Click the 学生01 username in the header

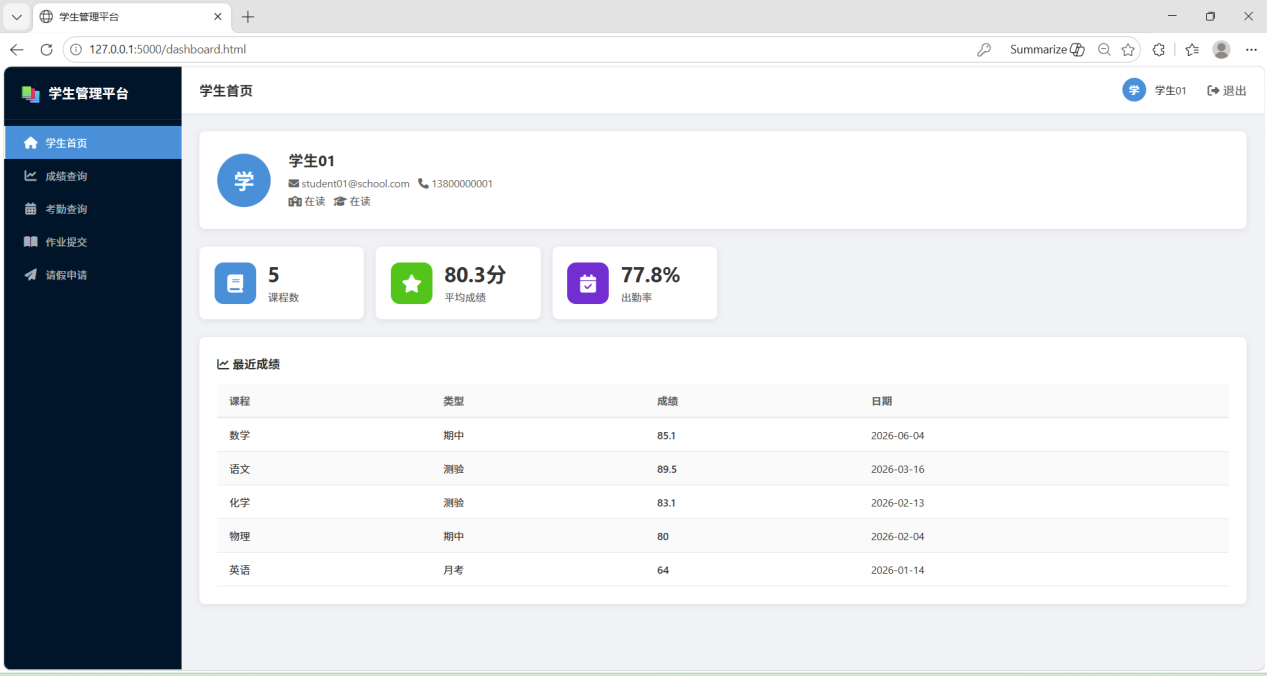click(1170, 91)
